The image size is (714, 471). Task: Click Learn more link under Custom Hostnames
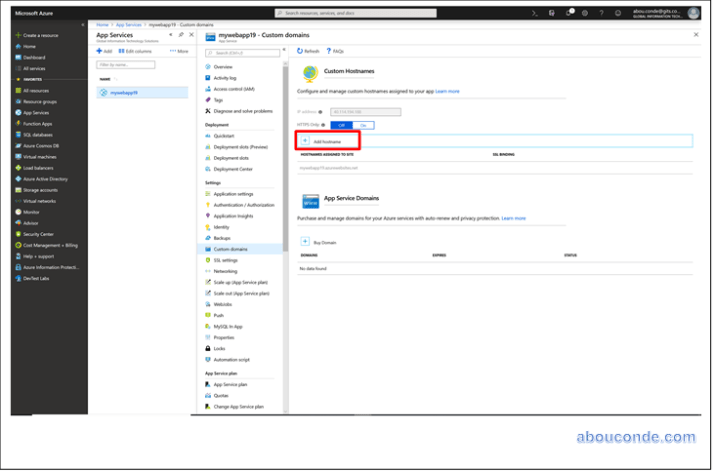[447, 91]
